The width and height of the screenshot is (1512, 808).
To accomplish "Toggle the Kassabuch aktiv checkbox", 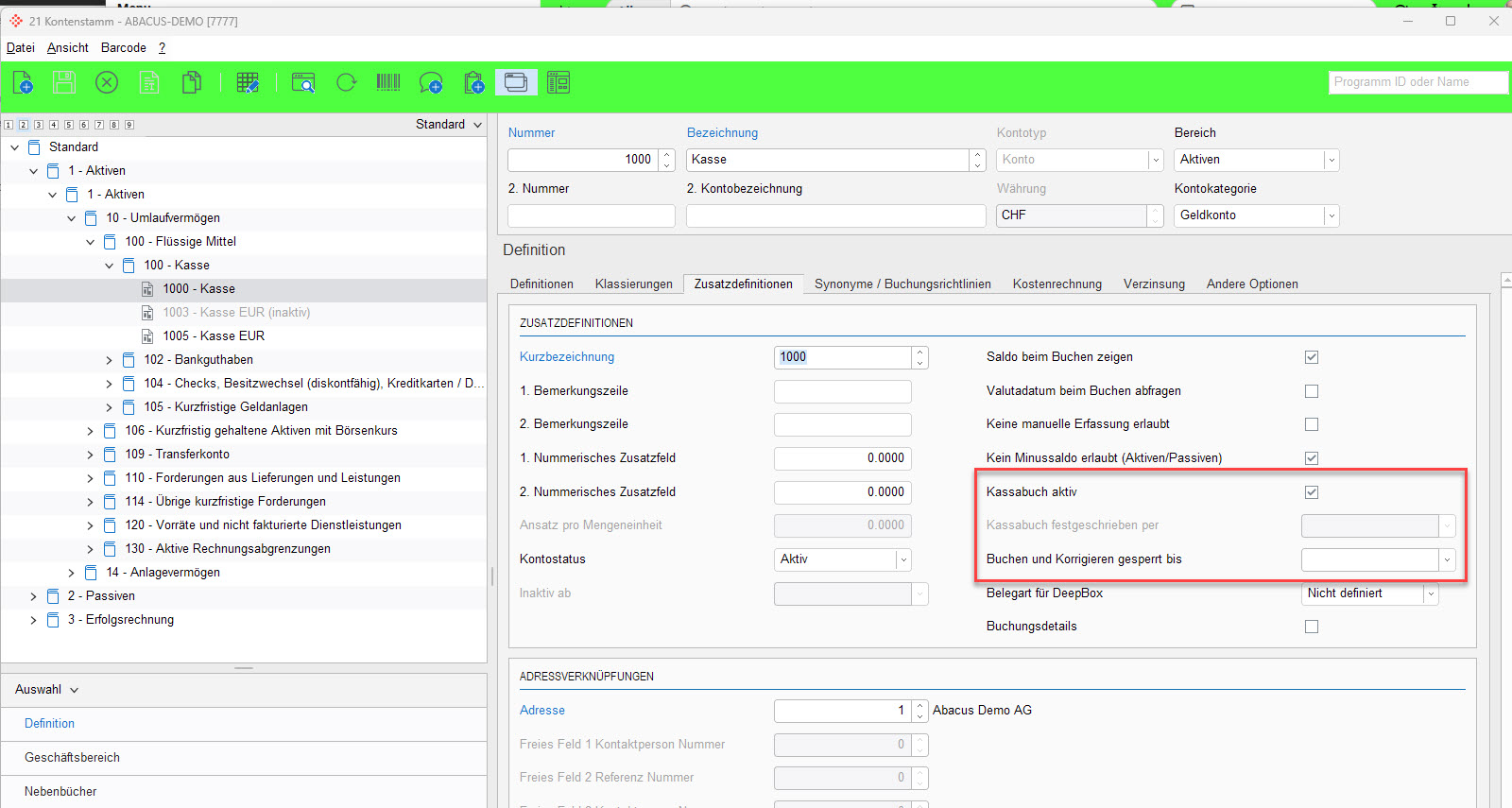I will pos(1312,492).
